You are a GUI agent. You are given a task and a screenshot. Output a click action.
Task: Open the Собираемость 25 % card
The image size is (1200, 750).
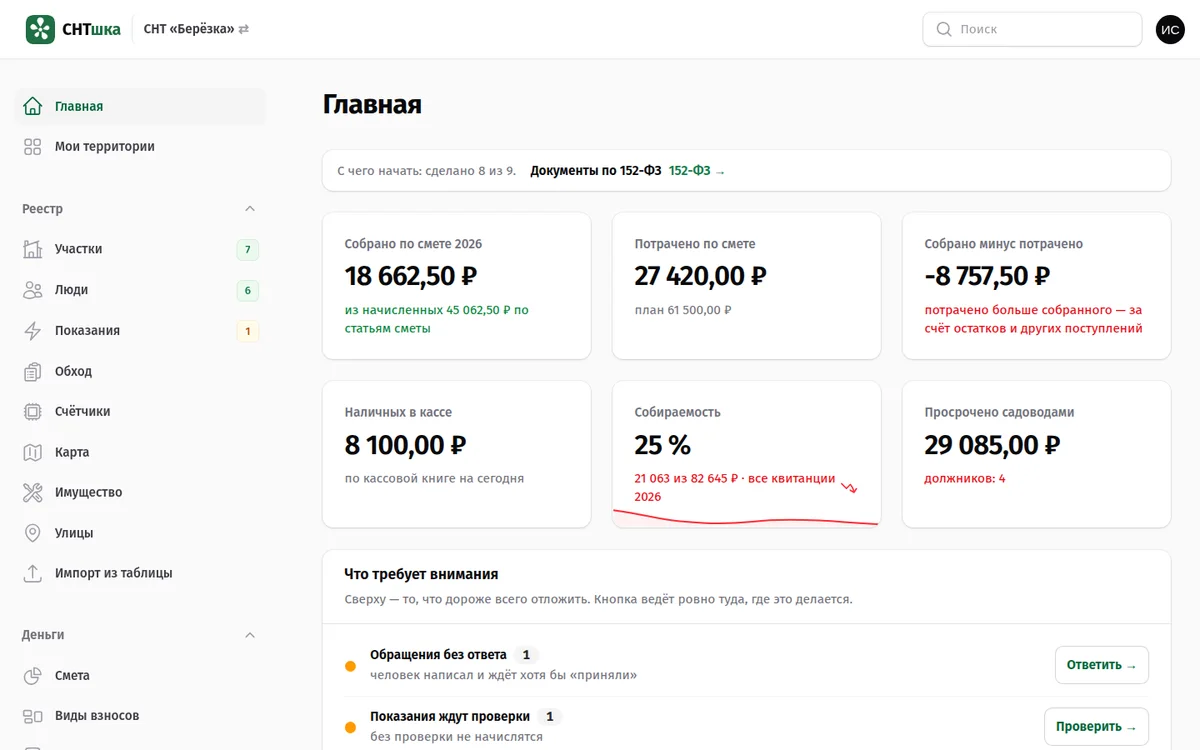747,454
